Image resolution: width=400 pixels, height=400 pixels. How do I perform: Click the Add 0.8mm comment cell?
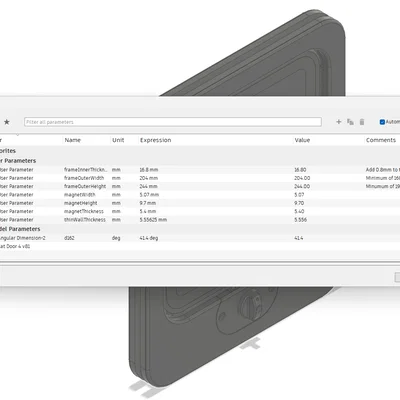click(383, 170)
